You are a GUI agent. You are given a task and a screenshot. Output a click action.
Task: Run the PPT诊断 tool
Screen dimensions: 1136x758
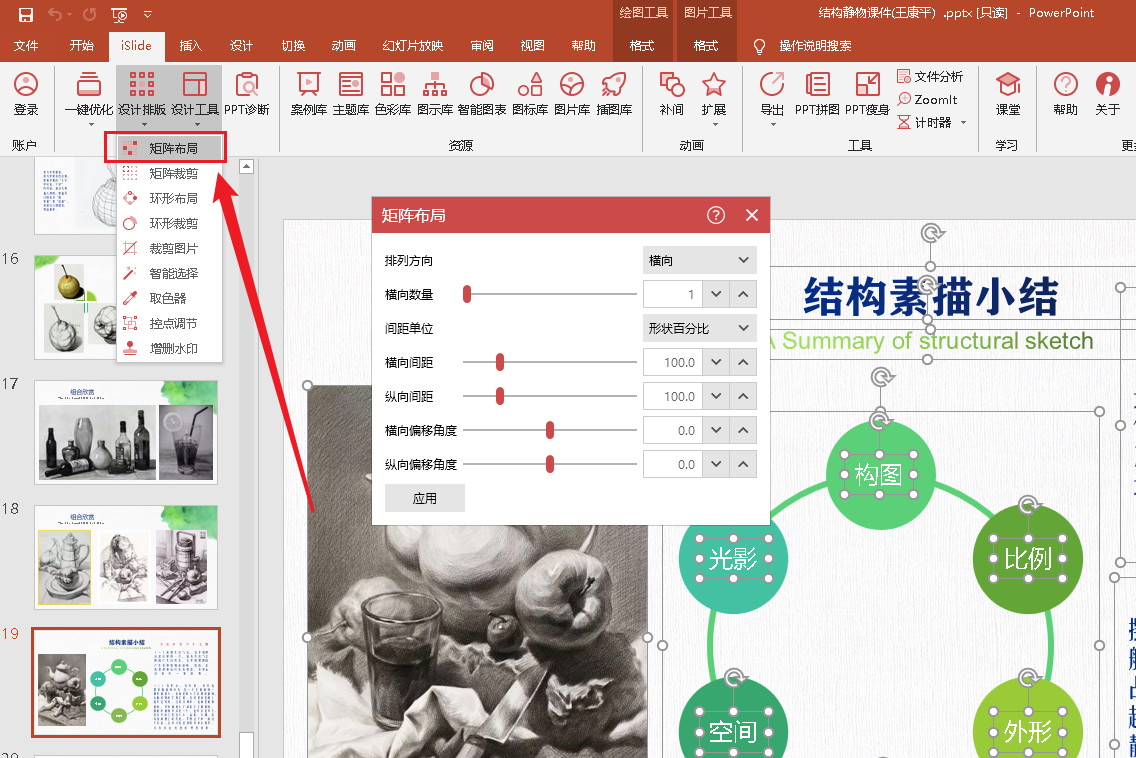pyautogui.click(x=247, y=93)
